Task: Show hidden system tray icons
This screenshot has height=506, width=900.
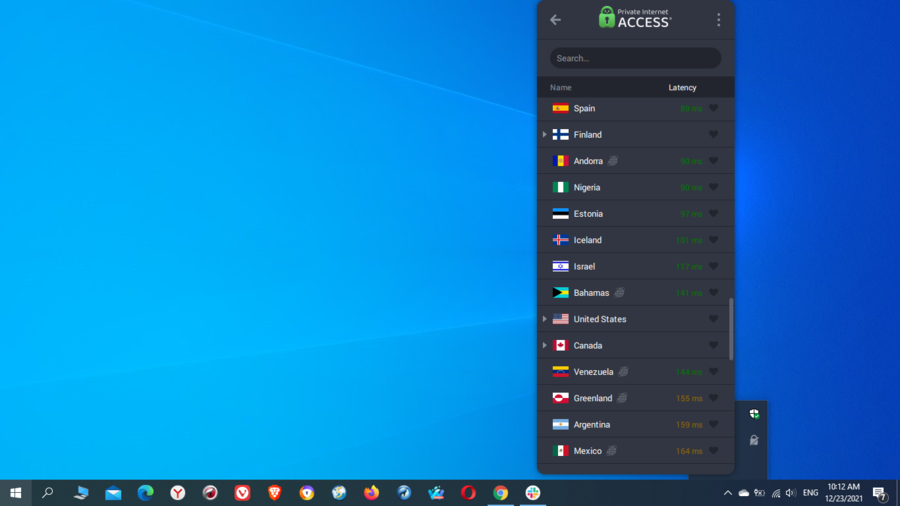Action: click(x=727, y=493)
